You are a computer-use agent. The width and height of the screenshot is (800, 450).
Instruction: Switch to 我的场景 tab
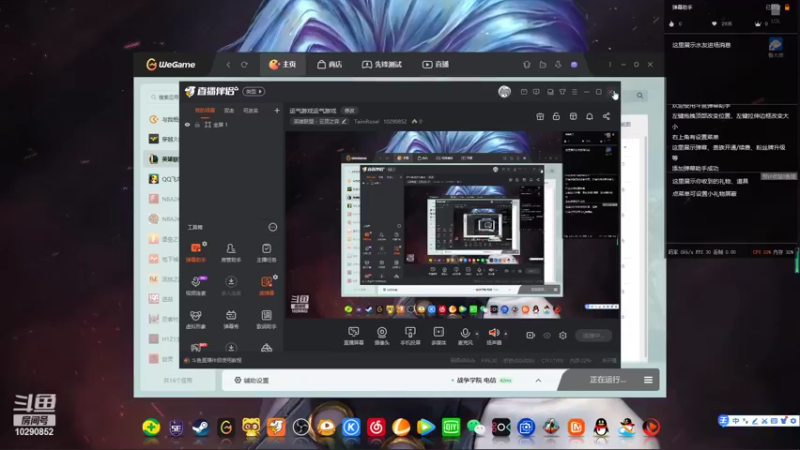point(205,111)
